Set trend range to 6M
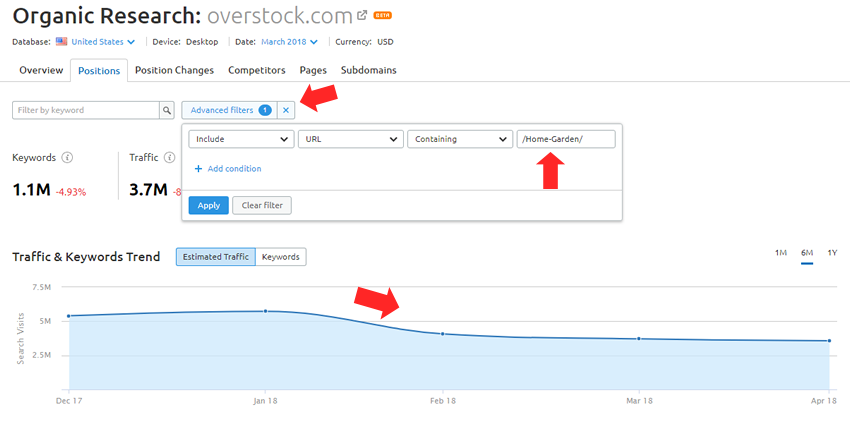The width and height of the screenshot is (850, 422). (x=807, y=253)
